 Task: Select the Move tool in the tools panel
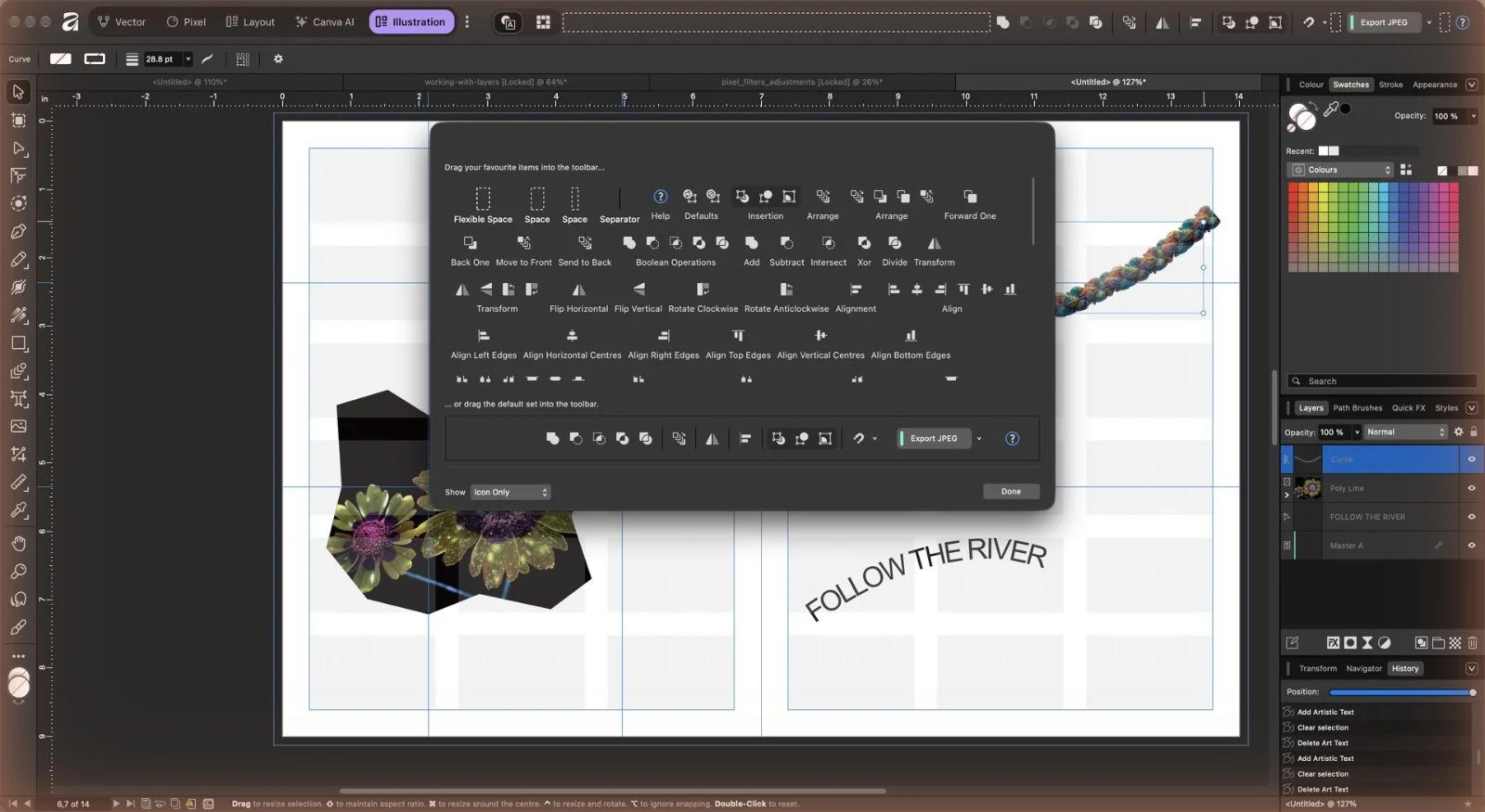point(18,92)
